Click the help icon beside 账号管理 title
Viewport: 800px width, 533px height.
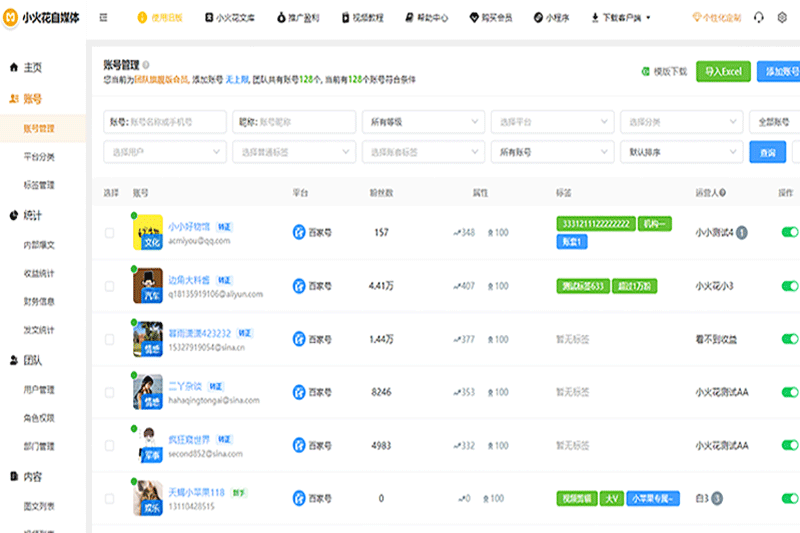click(146, 65)
